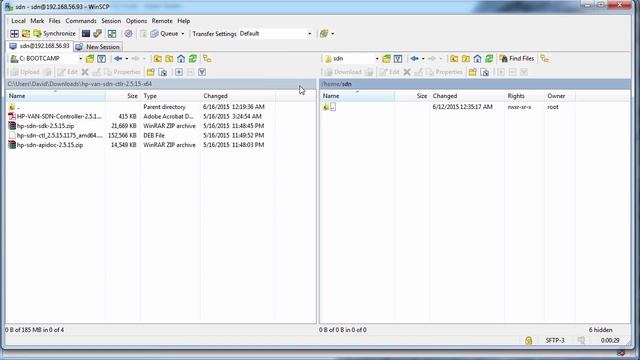
Task: Go back in local panel history
Action: [118, 59]
